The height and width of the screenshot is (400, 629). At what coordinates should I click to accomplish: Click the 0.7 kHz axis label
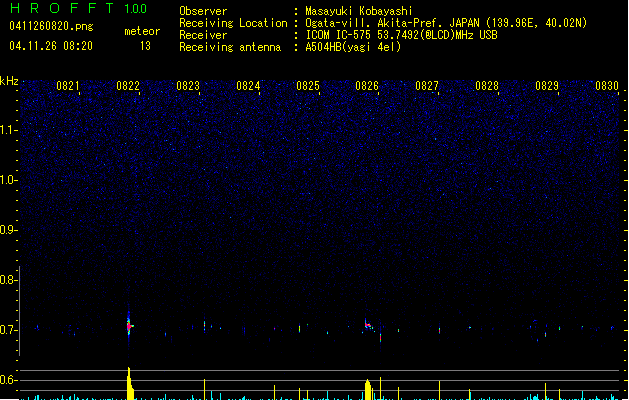coord(8,330)
